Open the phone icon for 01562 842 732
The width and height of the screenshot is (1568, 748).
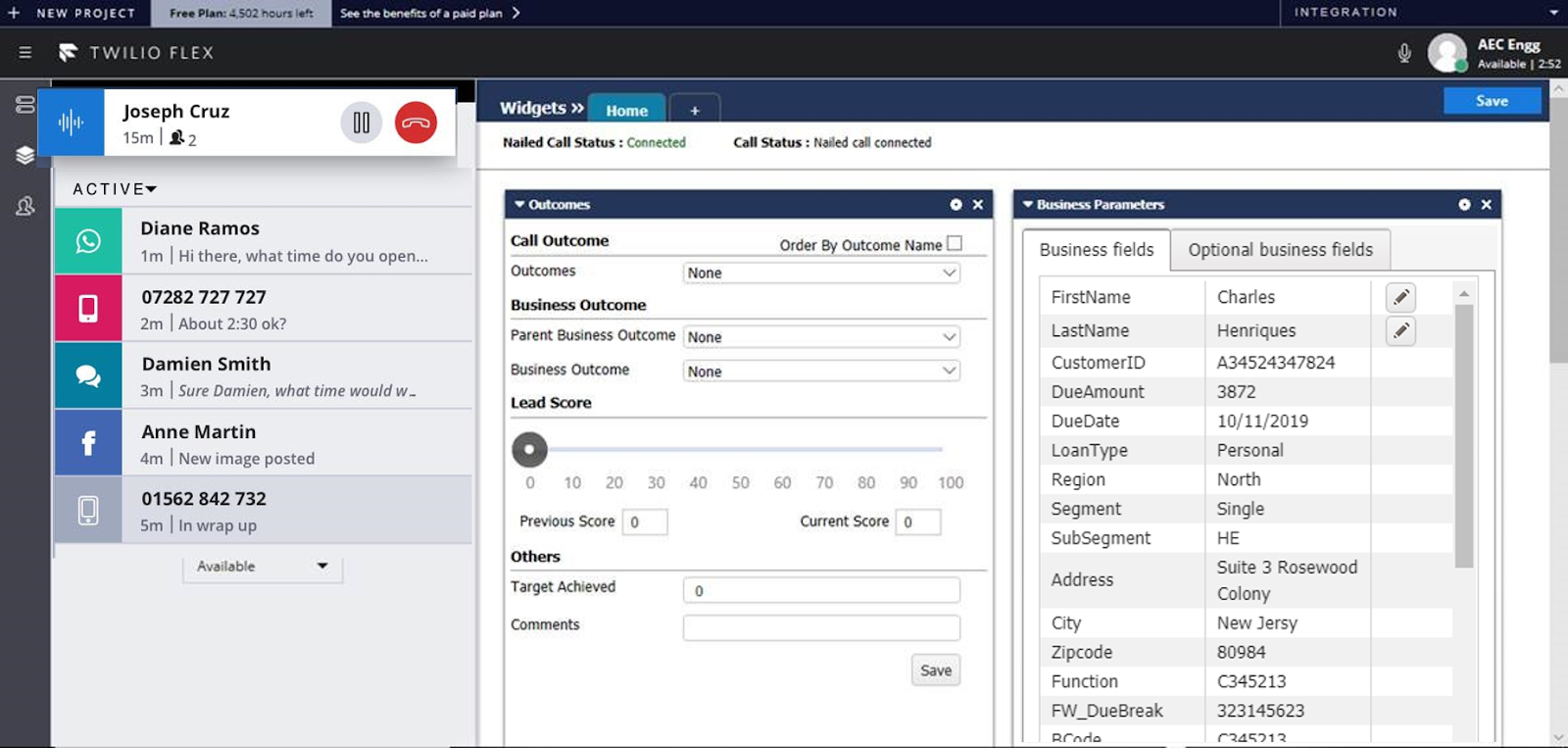88,510
